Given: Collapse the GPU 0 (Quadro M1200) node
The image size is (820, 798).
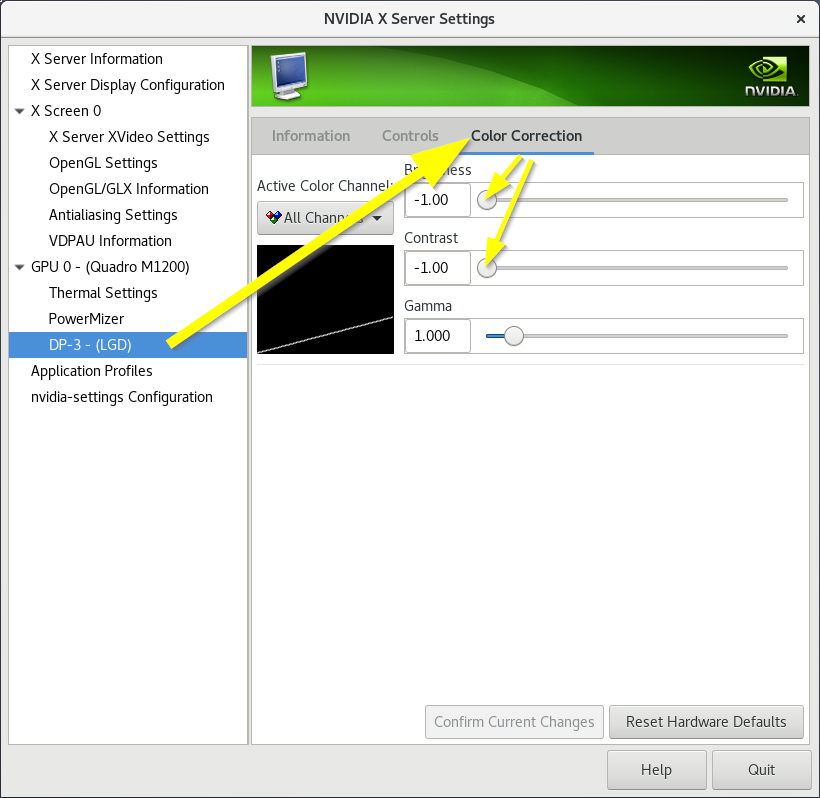Looking at the screenshot, I should 20,267.
